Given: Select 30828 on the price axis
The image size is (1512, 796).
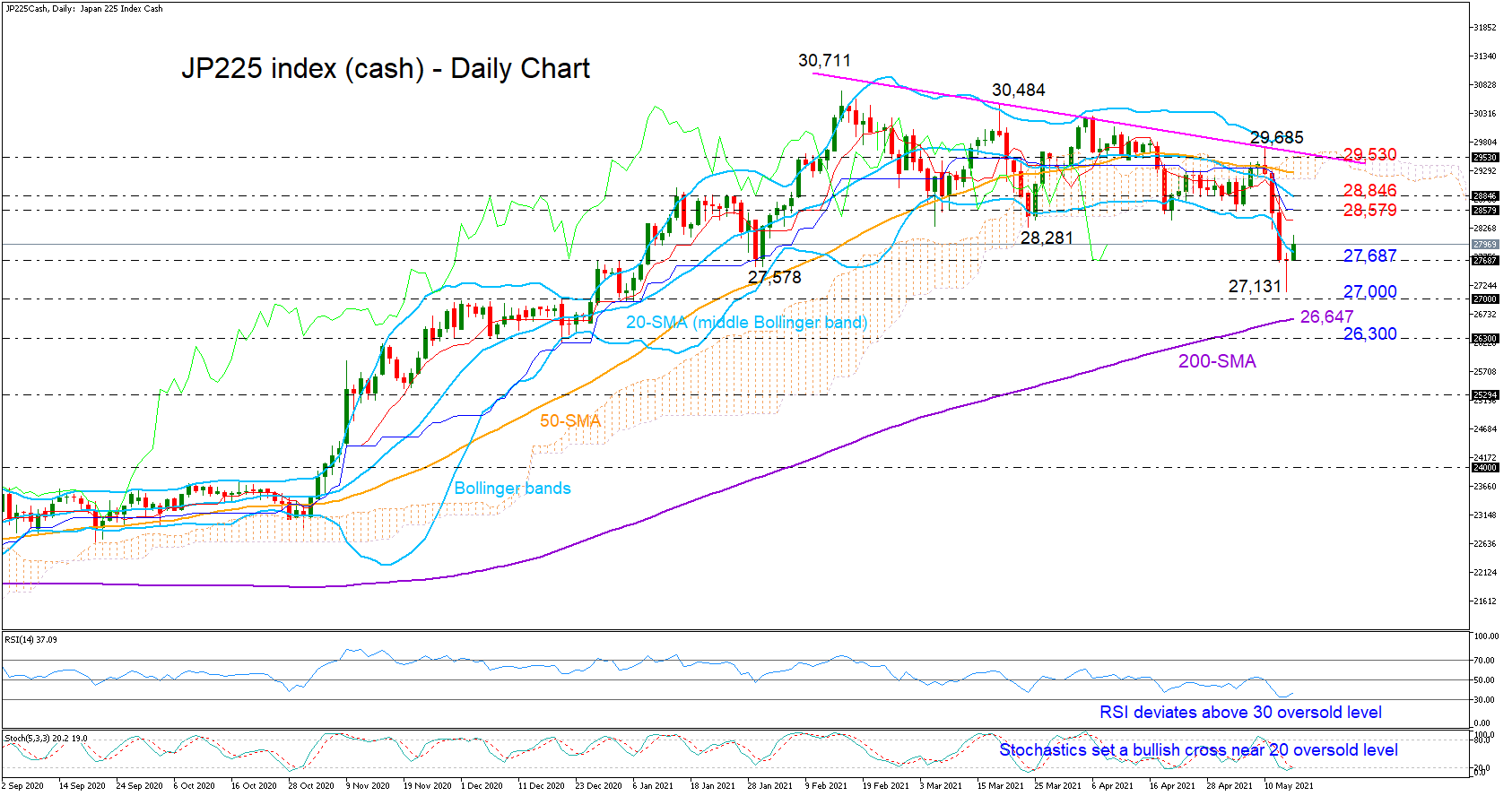Looking at the screenshot, I should (x=1484, y=85).
